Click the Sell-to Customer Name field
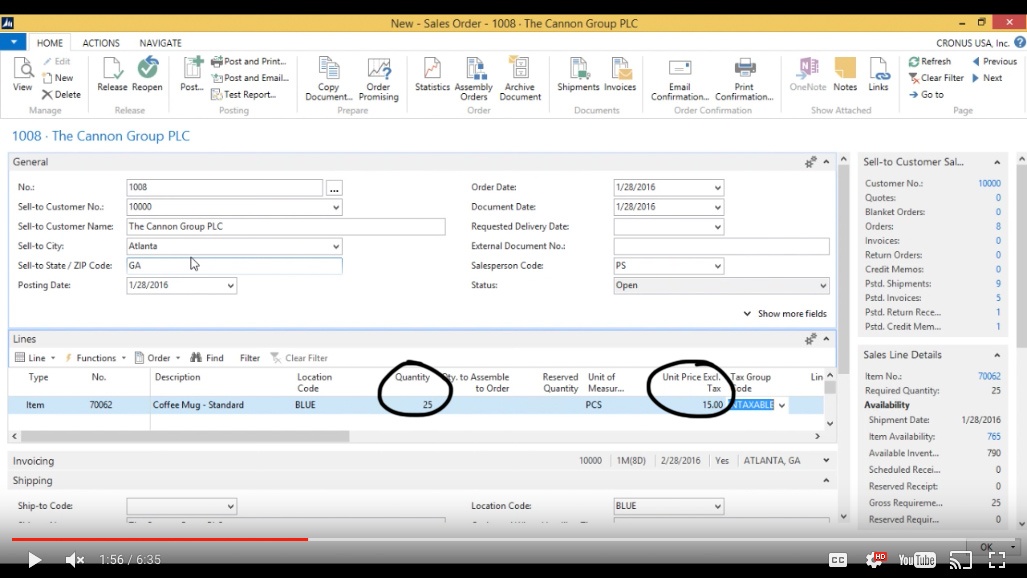 point(286,227)
